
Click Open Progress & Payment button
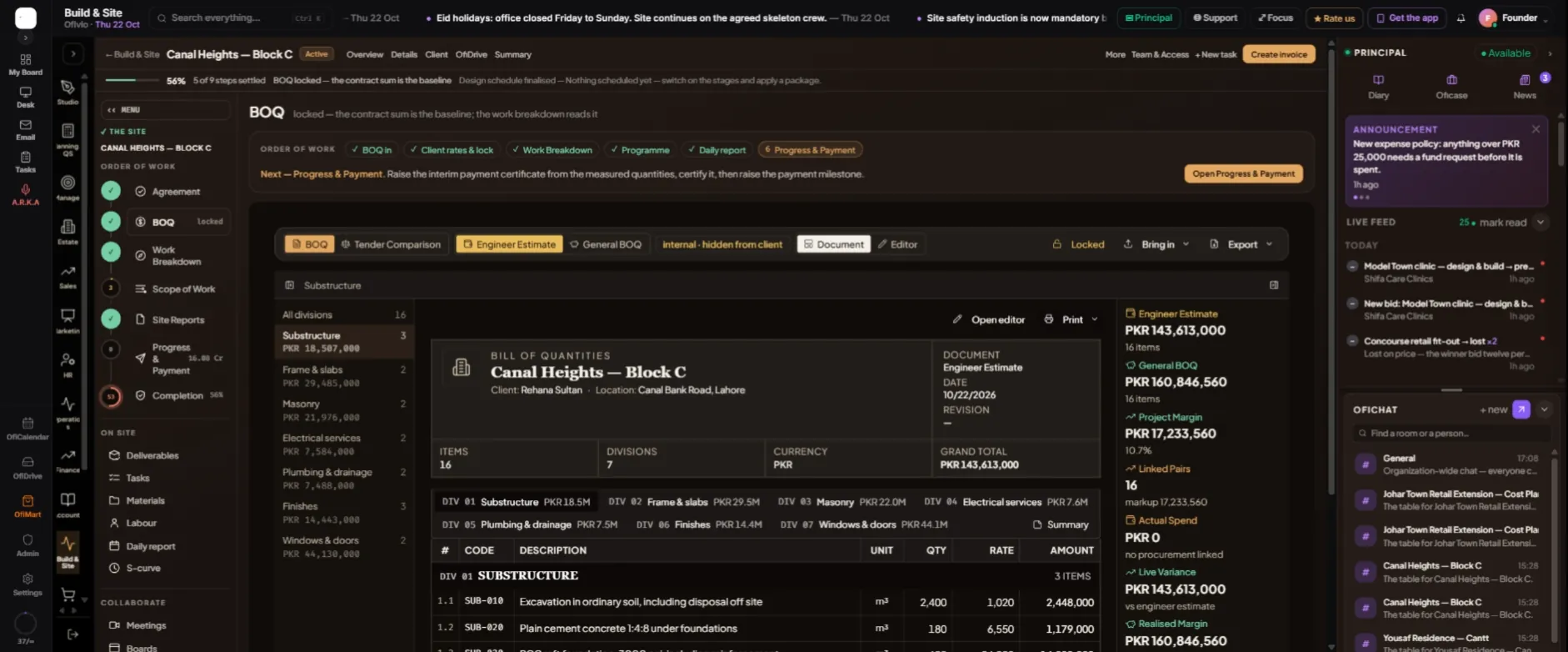click(x=1243, y=173)
